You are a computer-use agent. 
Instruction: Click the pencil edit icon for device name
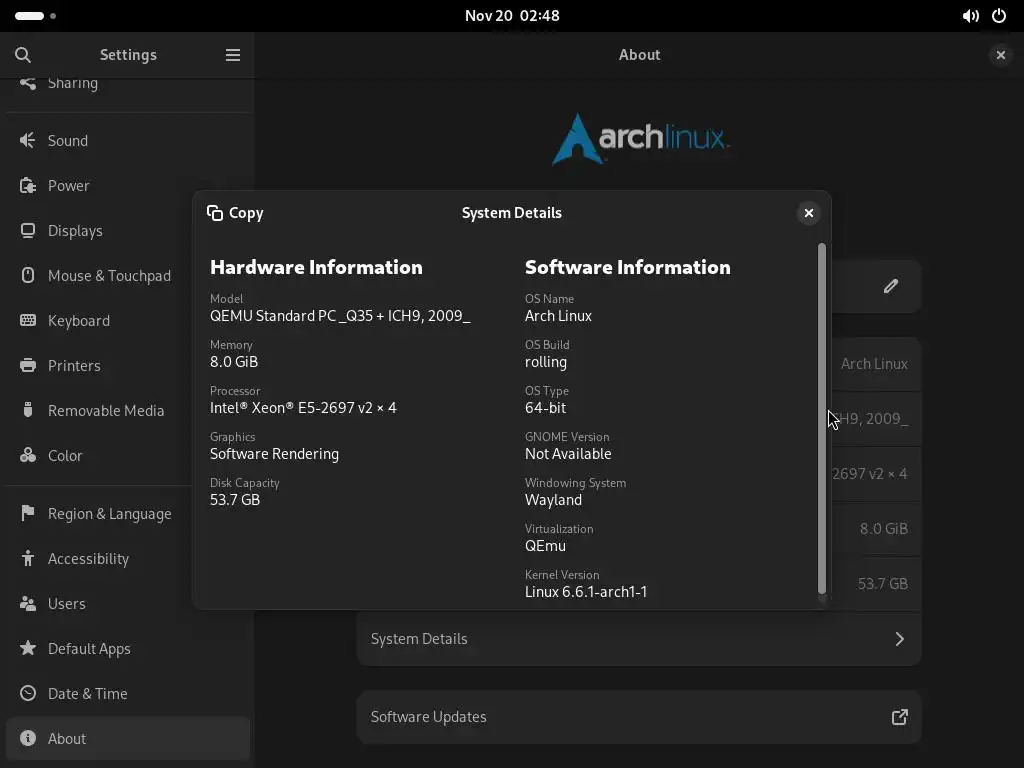(x=891, y=286)
